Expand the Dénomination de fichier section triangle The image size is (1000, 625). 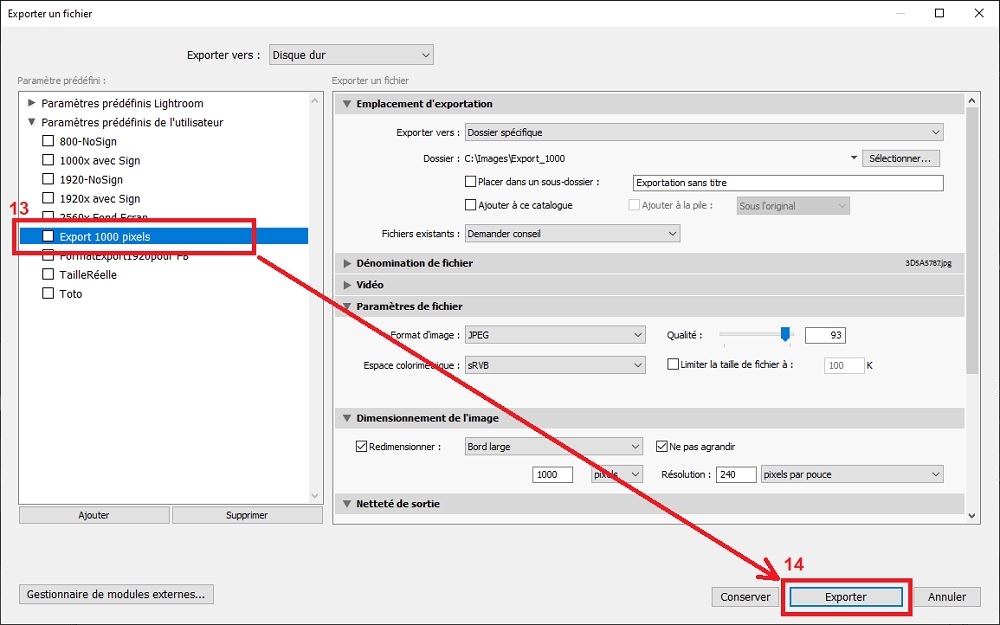click(347, 263)
